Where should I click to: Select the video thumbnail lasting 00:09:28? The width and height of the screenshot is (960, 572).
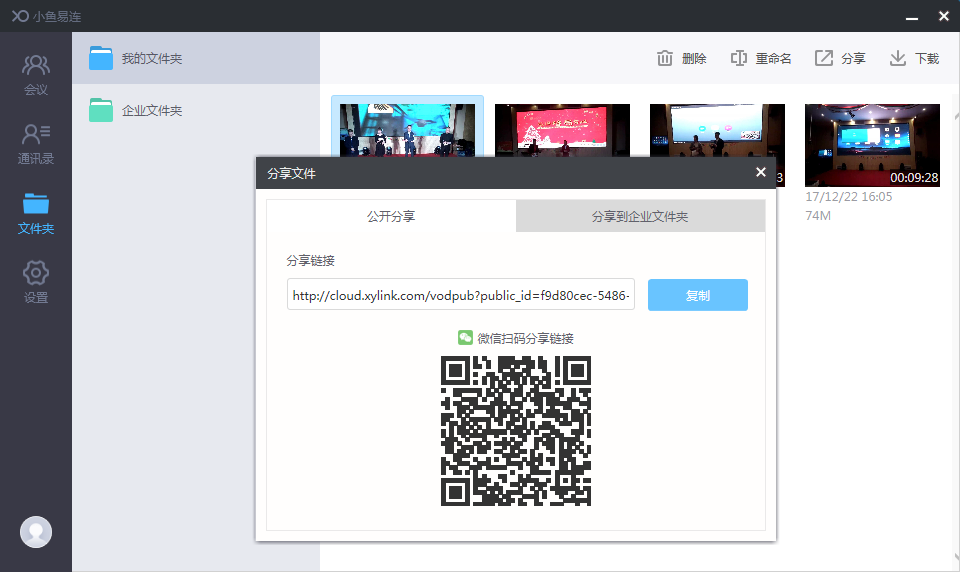(872, 145)
